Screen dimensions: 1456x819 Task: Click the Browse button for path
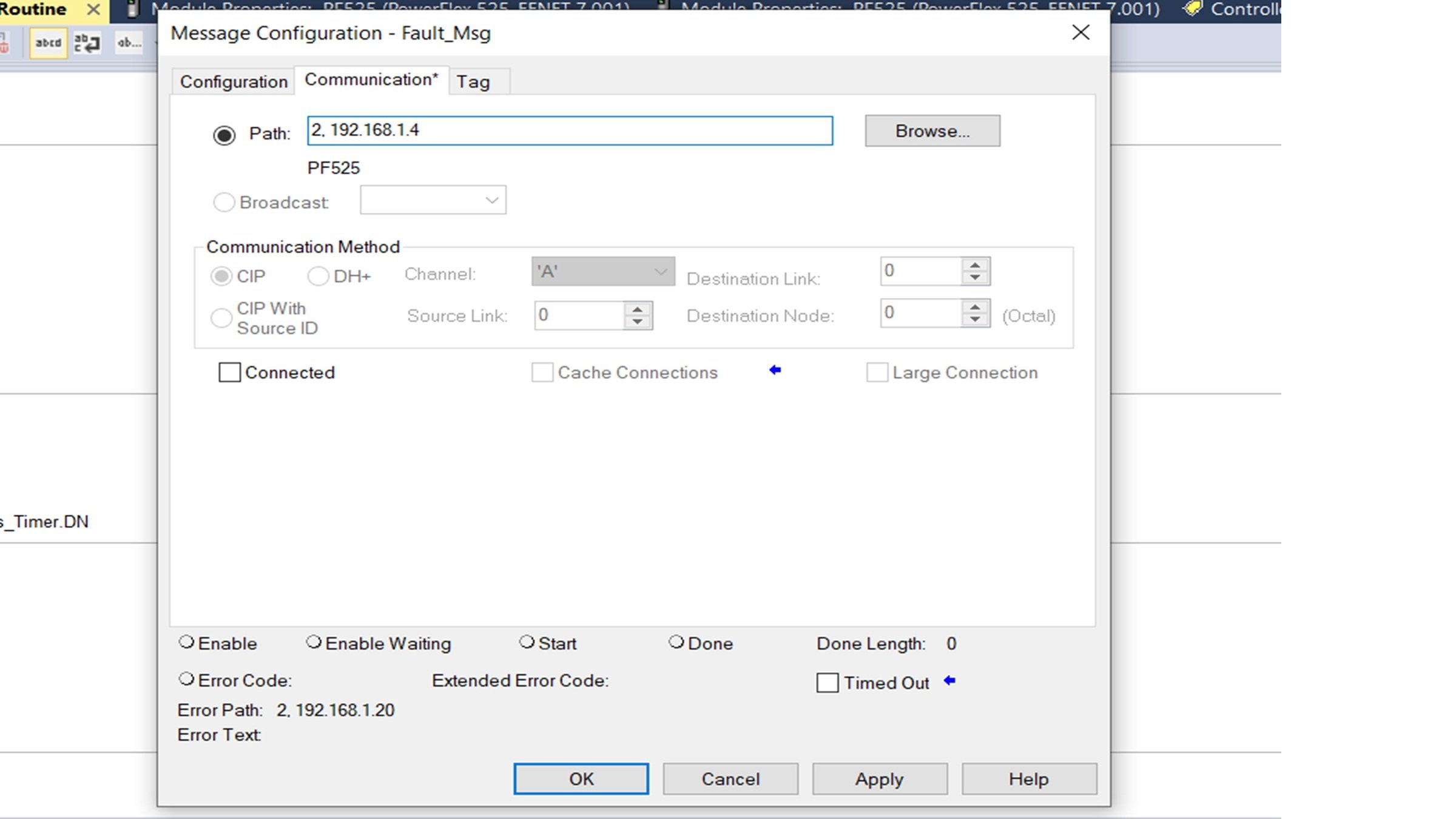click(x=932, y=131)
